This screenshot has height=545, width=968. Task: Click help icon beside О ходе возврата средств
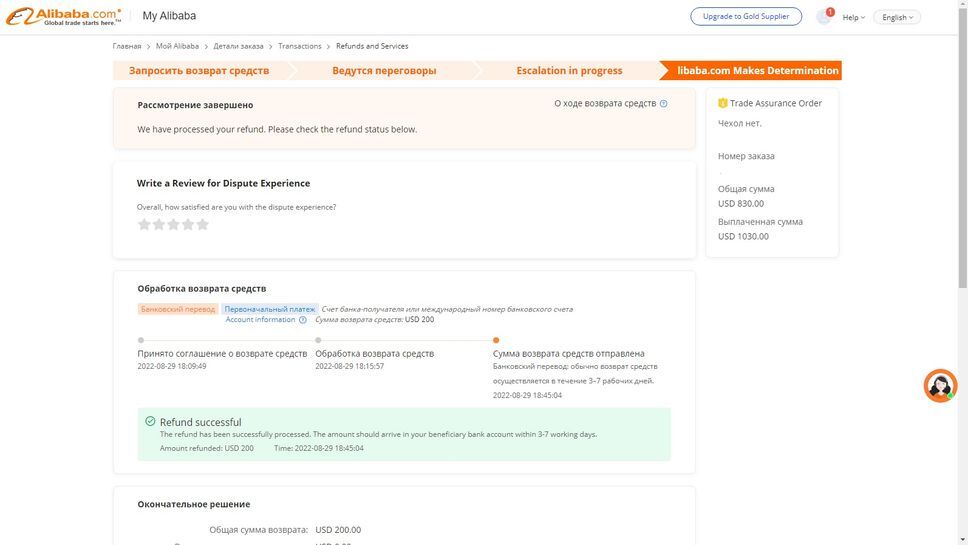coord(663,104)
